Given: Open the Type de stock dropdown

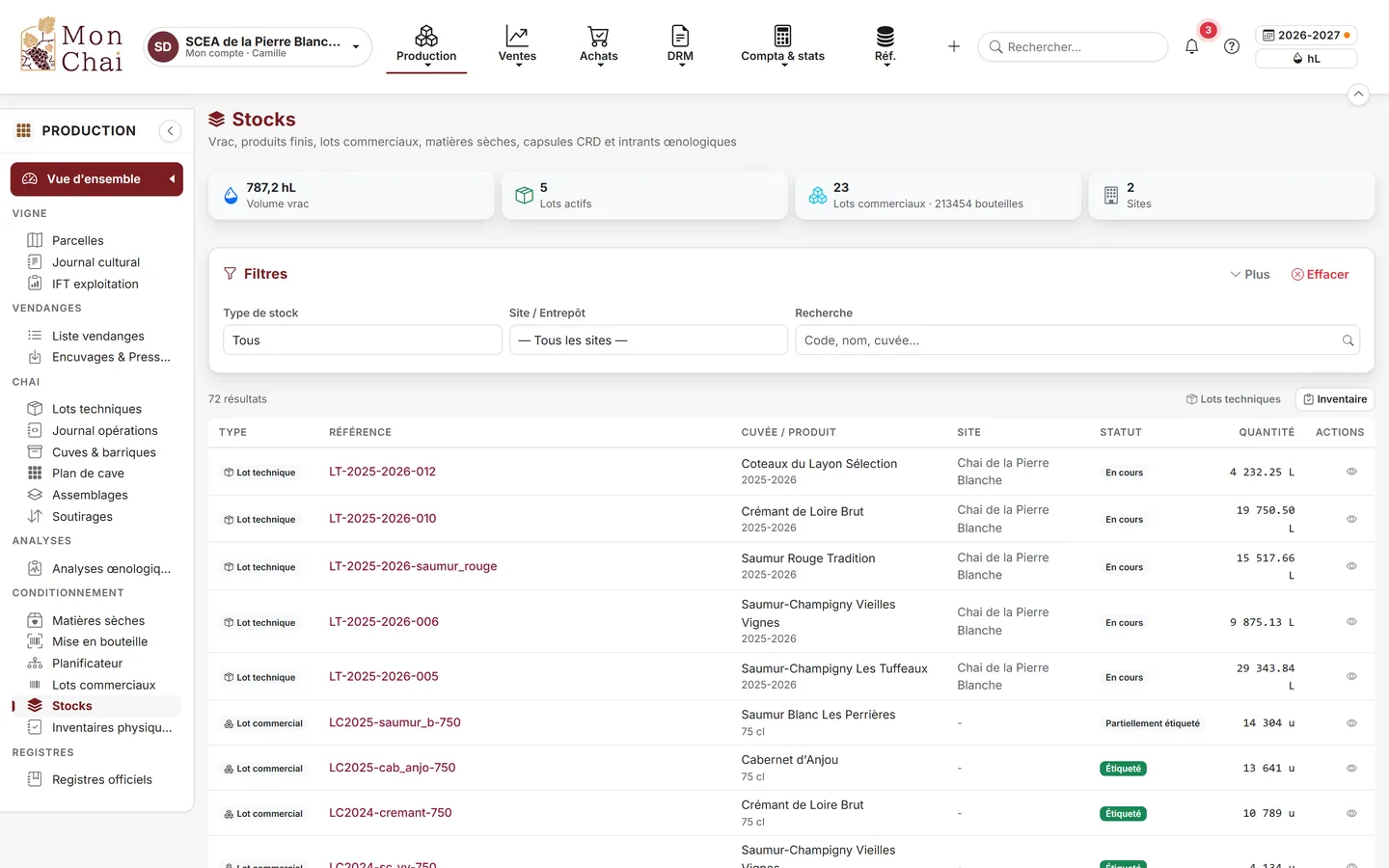Looking at the screenshot, I should click(x=363, y=340).
